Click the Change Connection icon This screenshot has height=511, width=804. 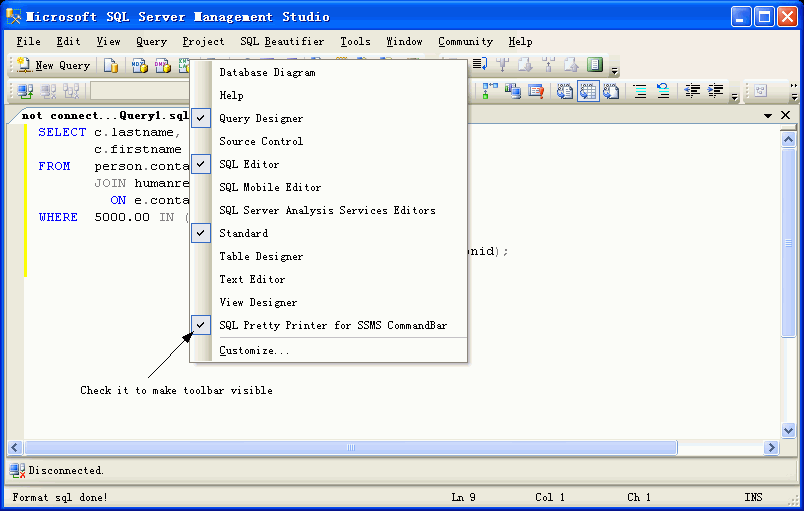pos(71,91)
